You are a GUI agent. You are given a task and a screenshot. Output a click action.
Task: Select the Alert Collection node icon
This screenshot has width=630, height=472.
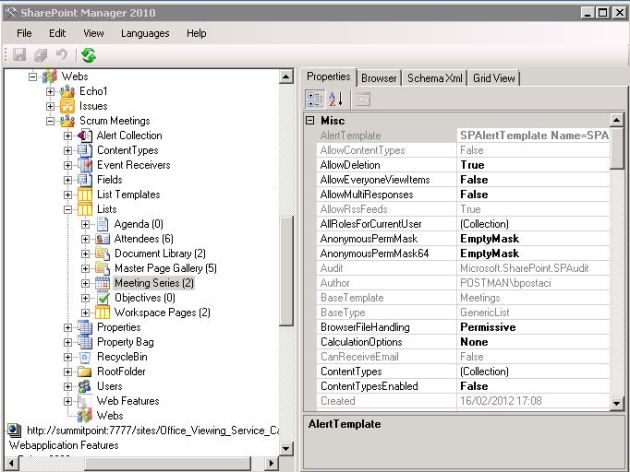coord(85,135)
